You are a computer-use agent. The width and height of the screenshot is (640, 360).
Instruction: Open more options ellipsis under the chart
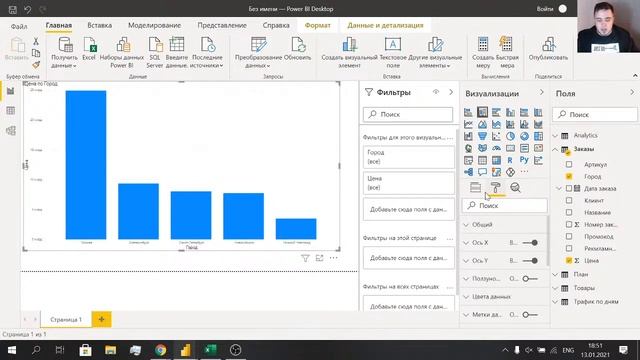[x=333, y=258]
